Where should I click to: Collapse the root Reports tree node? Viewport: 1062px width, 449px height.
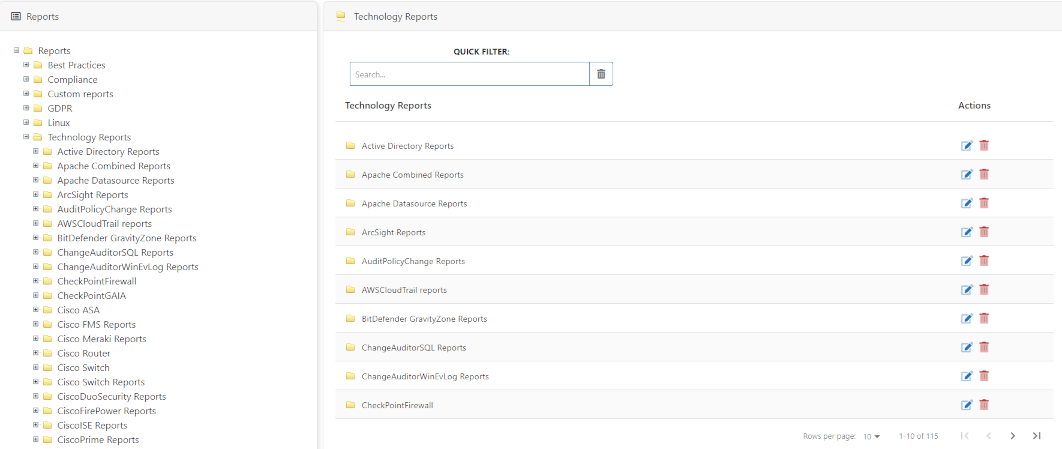pos(16,50)
